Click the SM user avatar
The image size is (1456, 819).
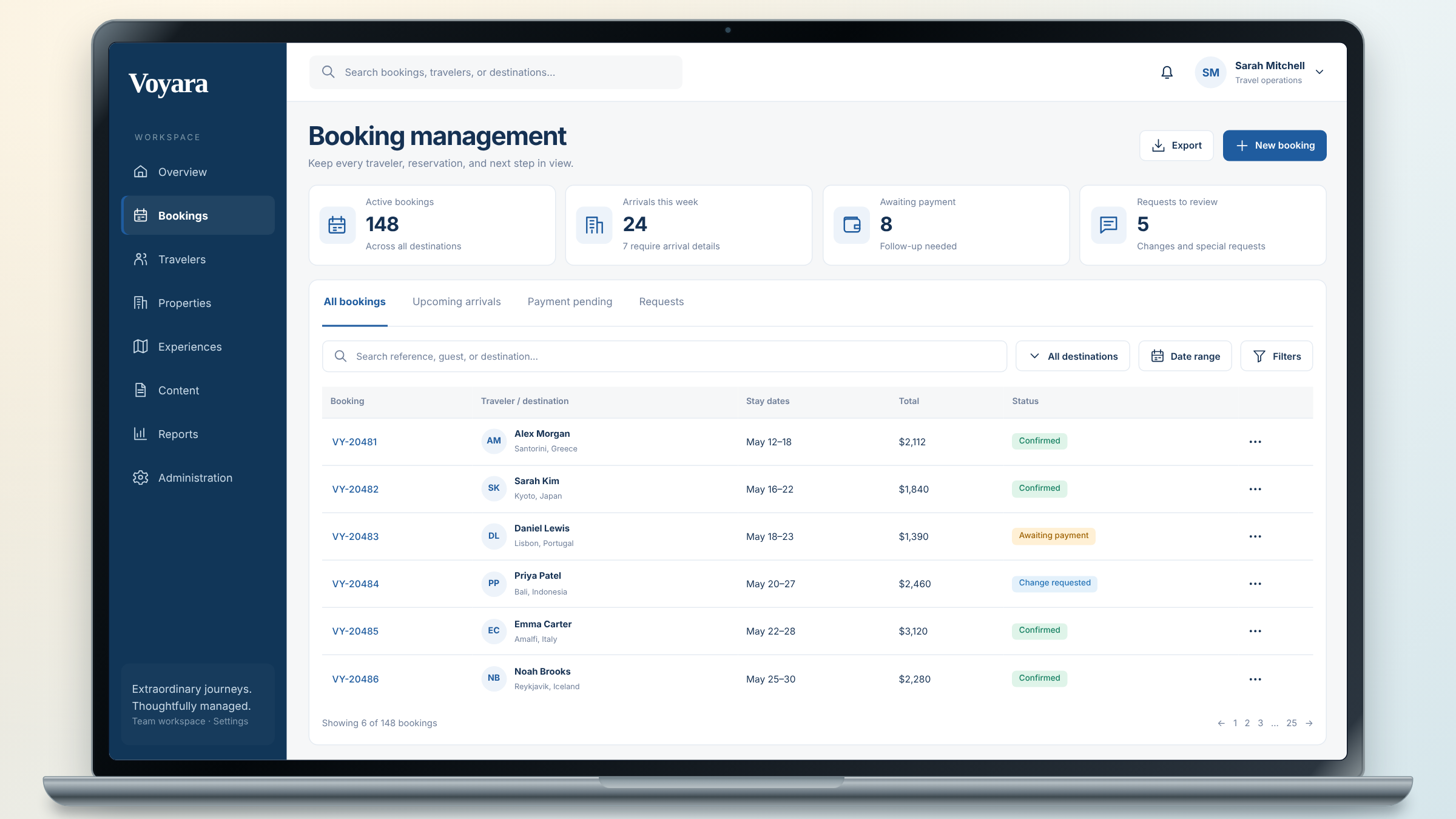[1210, 73]
